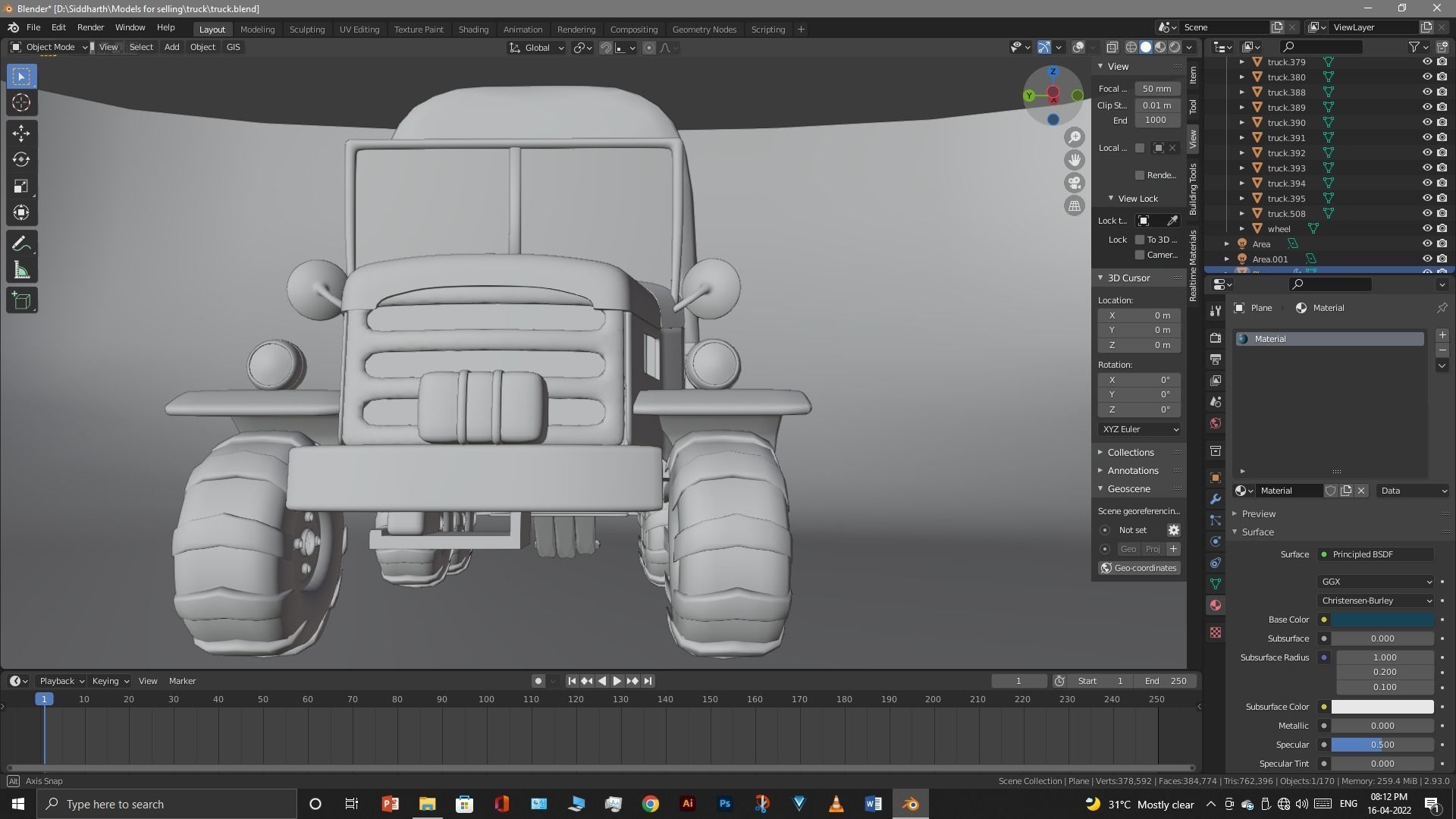Image resolution: width=1456 pixels, height=819 pixels.
Task: Pick the Rotate tool
Action: coord(21,160)
